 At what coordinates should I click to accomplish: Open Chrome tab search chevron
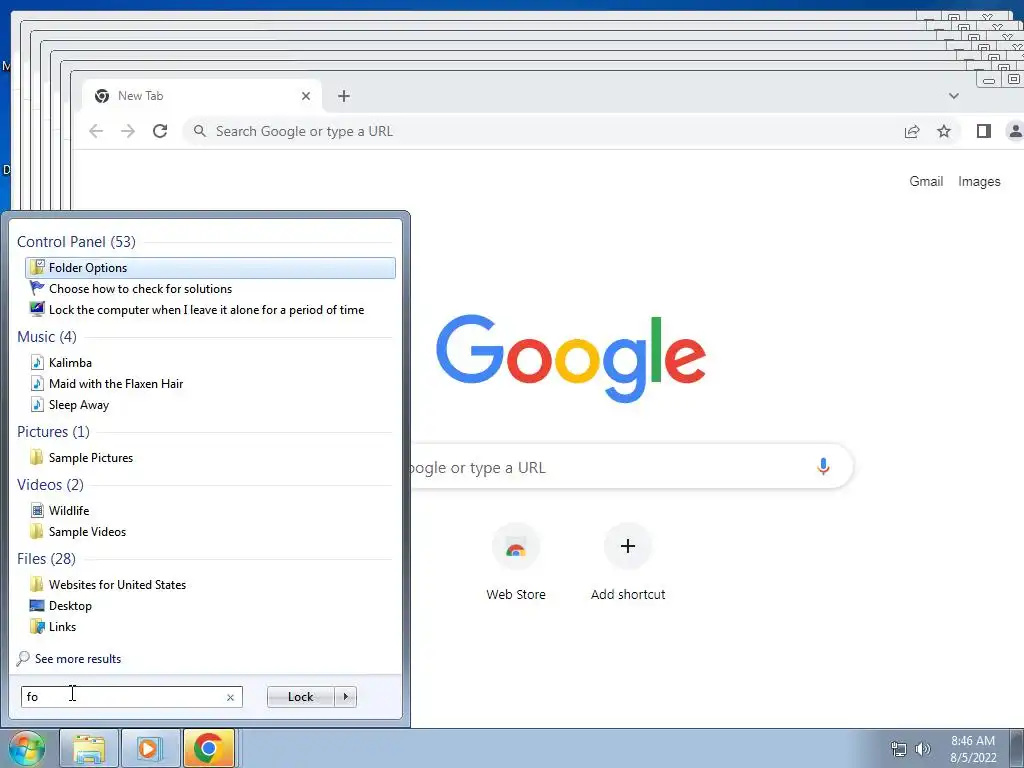pos(953,96)
